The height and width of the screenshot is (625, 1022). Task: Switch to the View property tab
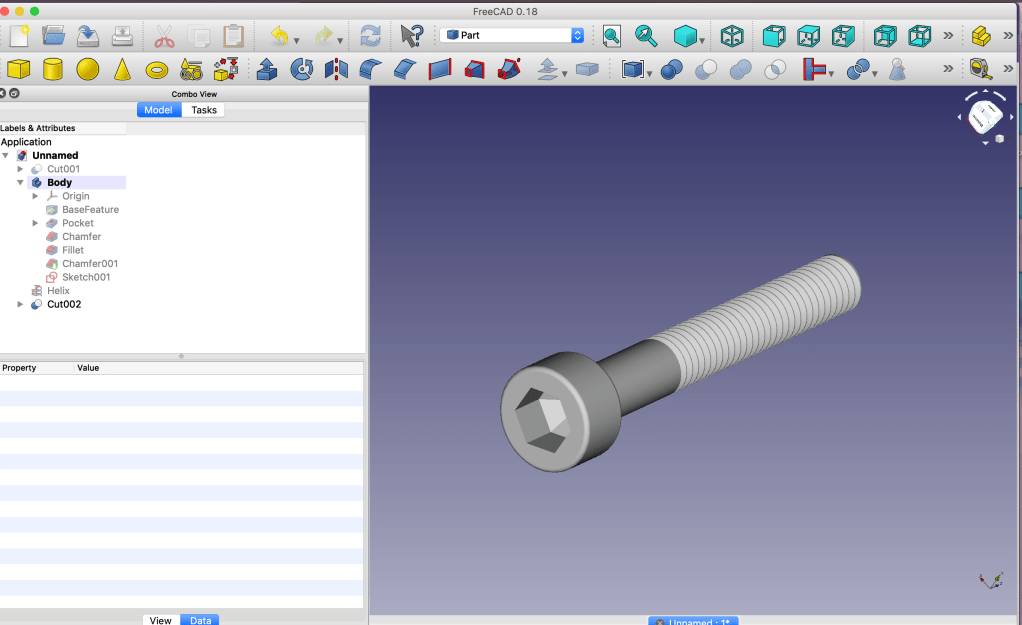pyautogui.click(x=161, y=620)
